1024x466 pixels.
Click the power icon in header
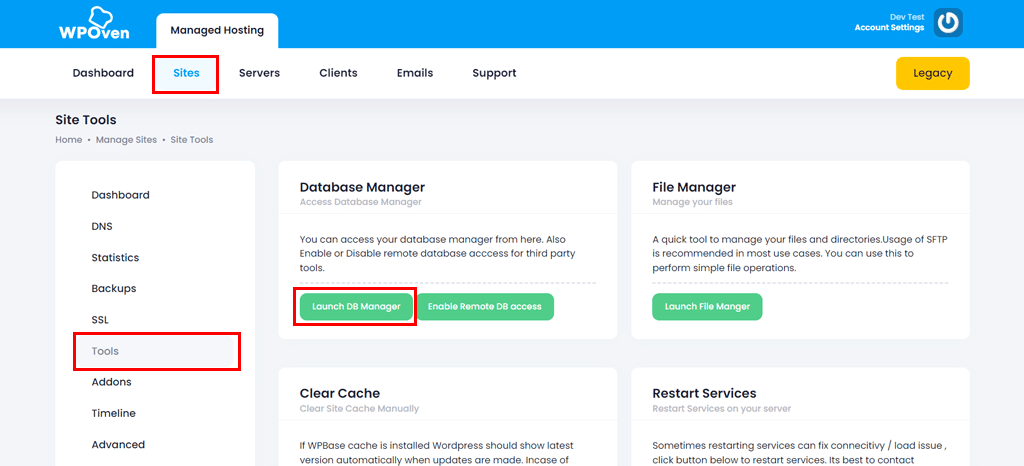click(x=948, y=23)
